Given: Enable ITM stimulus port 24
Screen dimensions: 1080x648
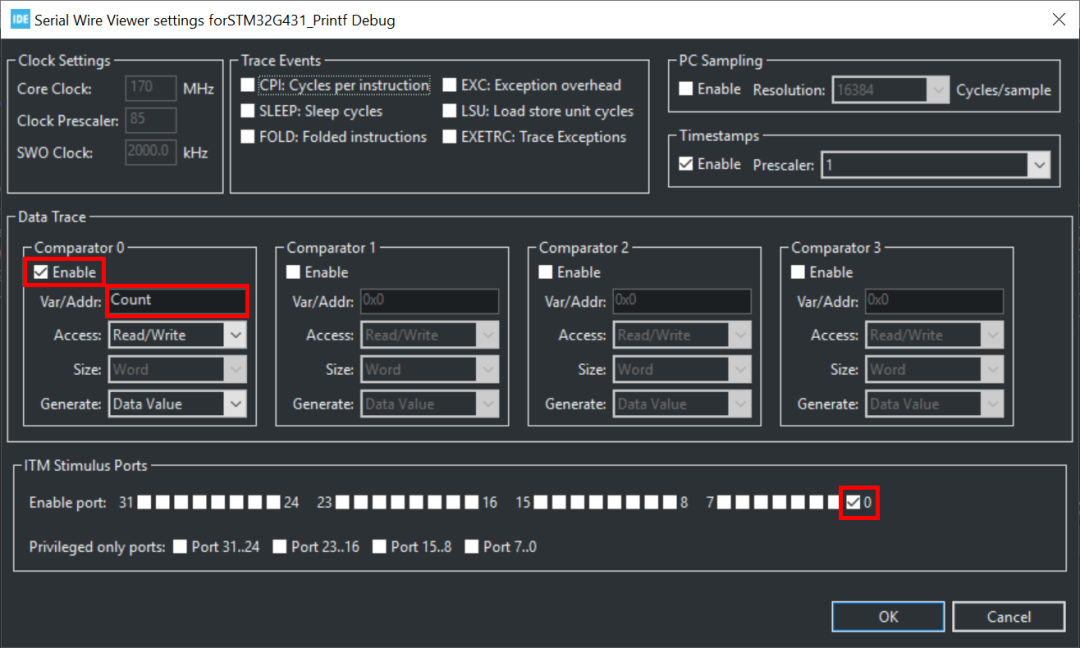Looking at the screenshot, I should coord(274,502).
